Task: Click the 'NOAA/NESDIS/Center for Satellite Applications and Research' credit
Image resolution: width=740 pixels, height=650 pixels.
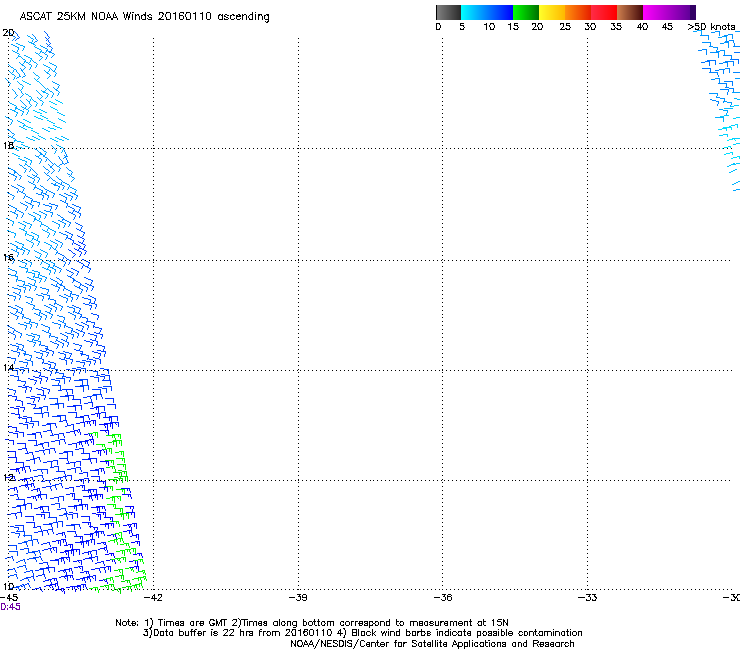Action: [432, 644]
